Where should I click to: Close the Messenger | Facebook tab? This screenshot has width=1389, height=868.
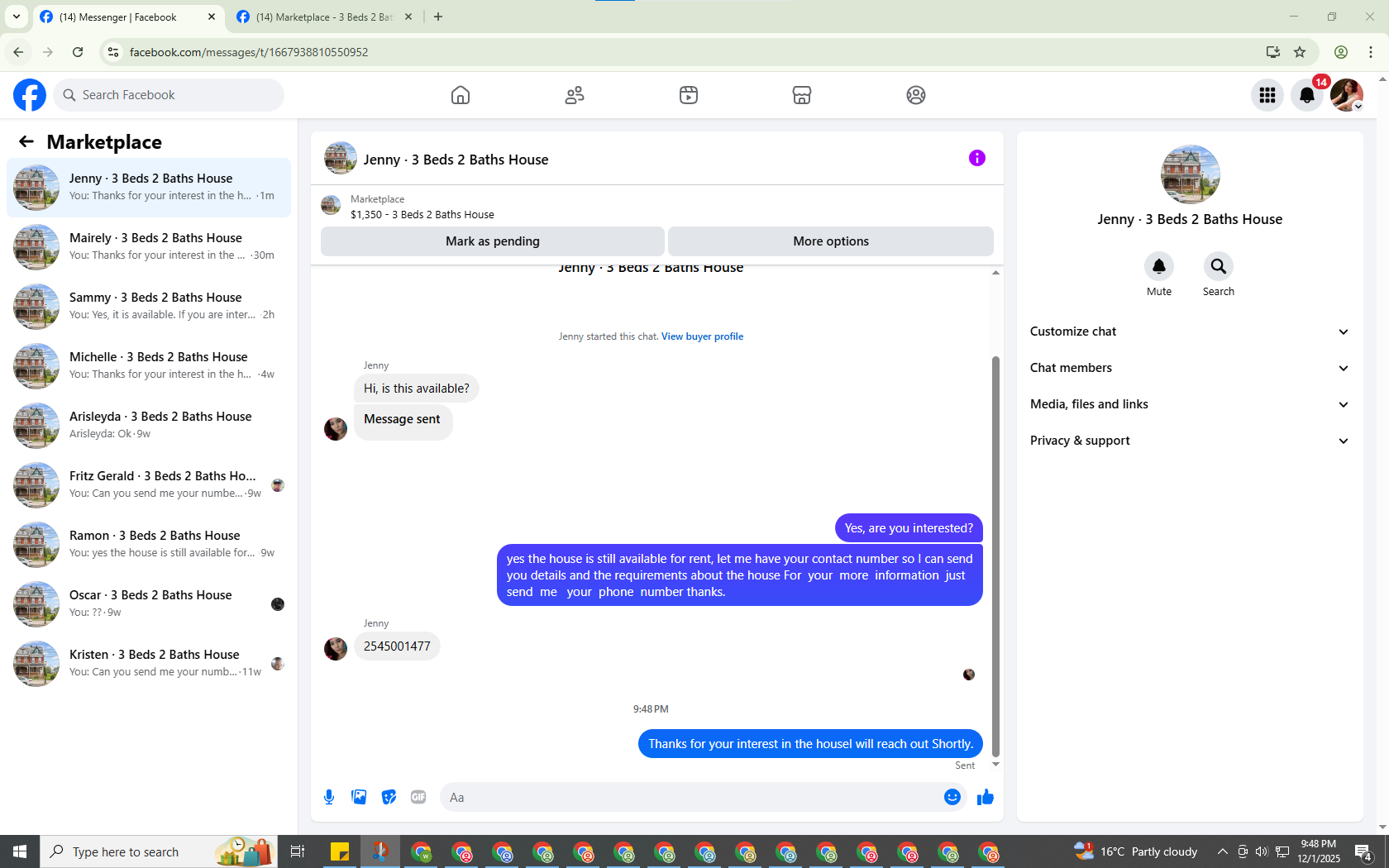coord(212,17)
